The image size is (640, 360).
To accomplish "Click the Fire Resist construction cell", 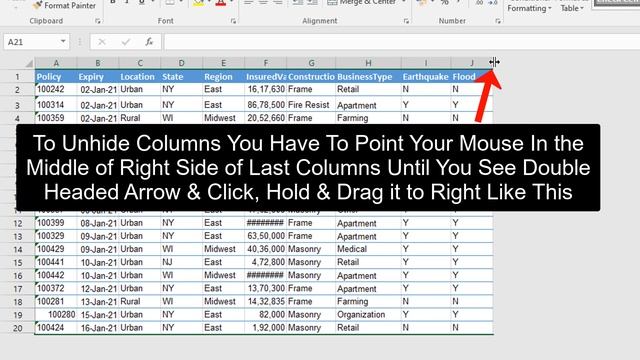I will (x=311, y=104).
